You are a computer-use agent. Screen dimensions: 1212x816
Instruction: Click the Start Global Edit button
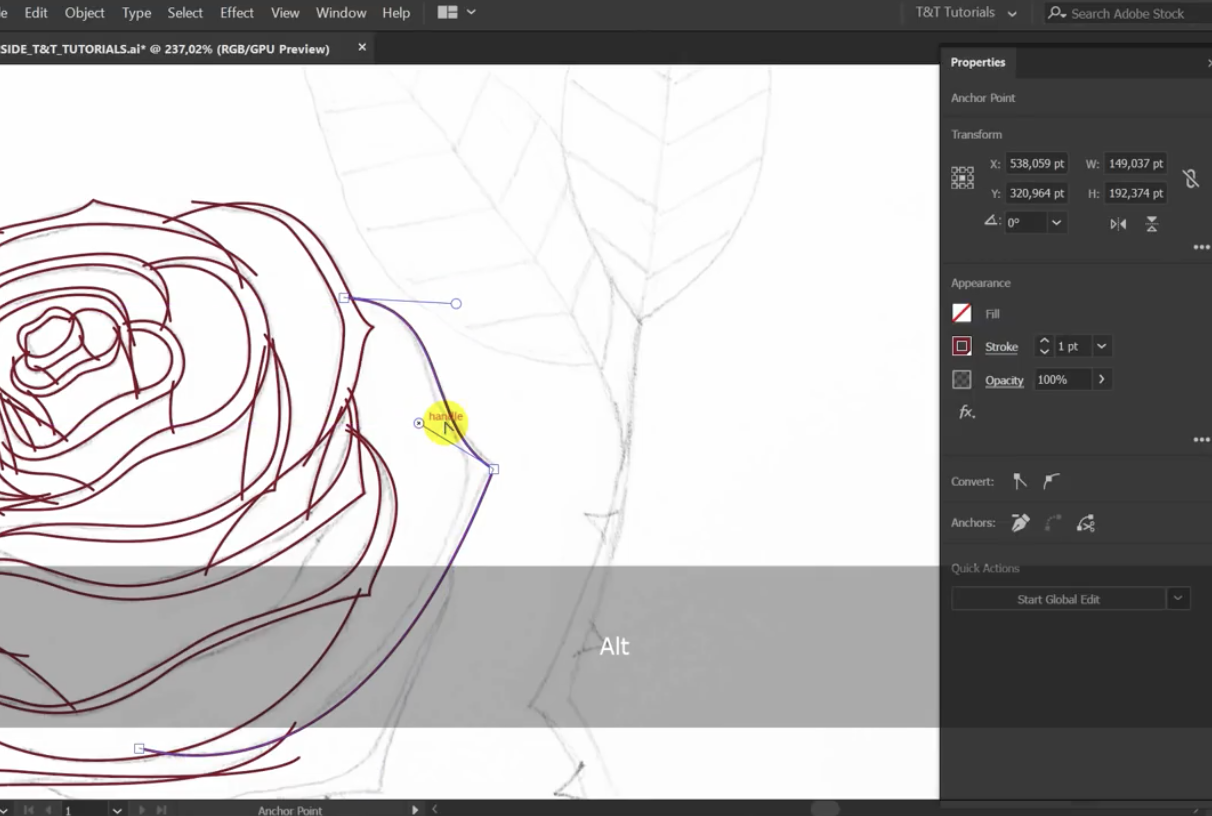click(1058, 599)
